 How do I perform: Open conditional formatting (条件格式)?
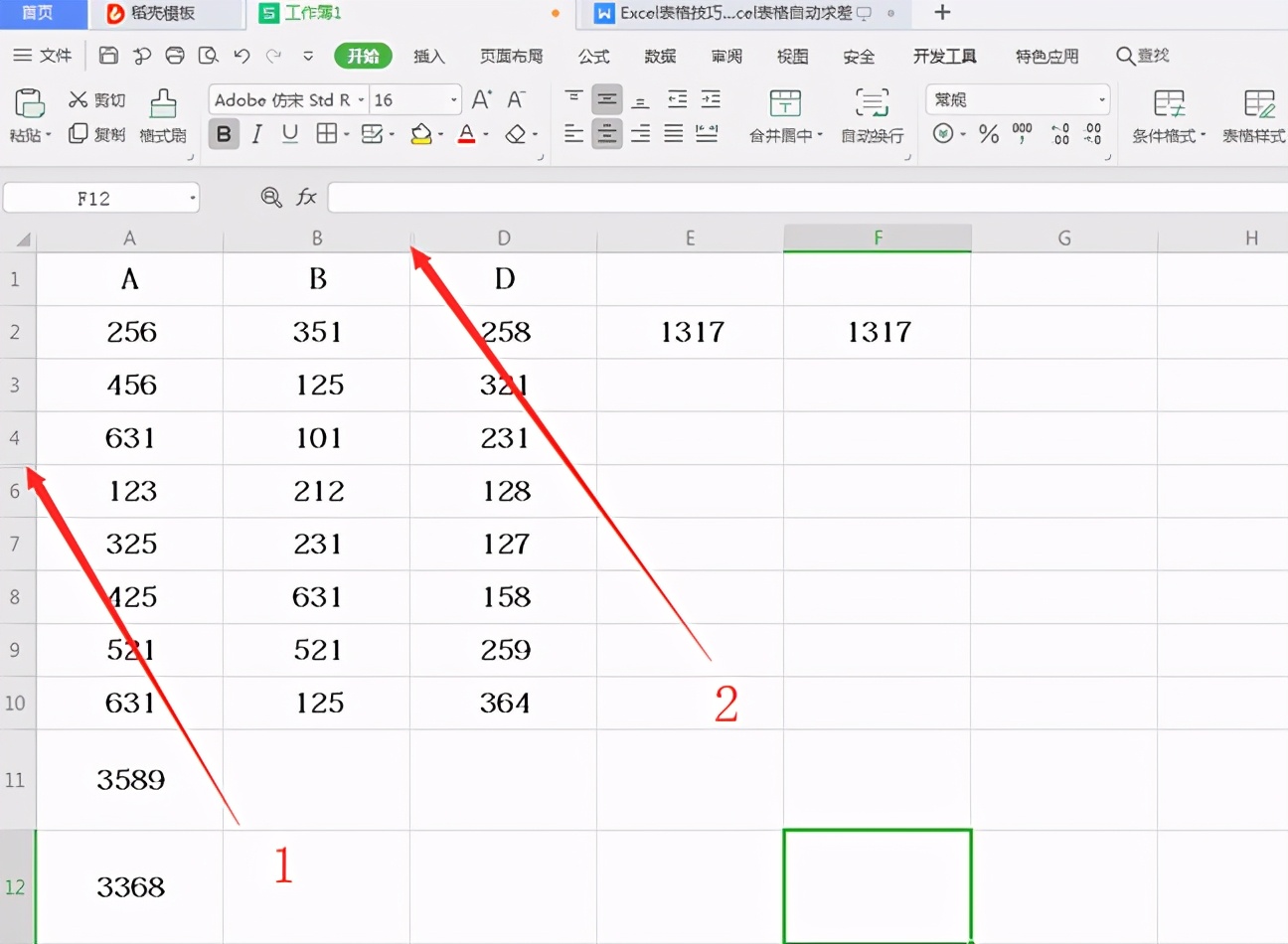coord(1168,116)
